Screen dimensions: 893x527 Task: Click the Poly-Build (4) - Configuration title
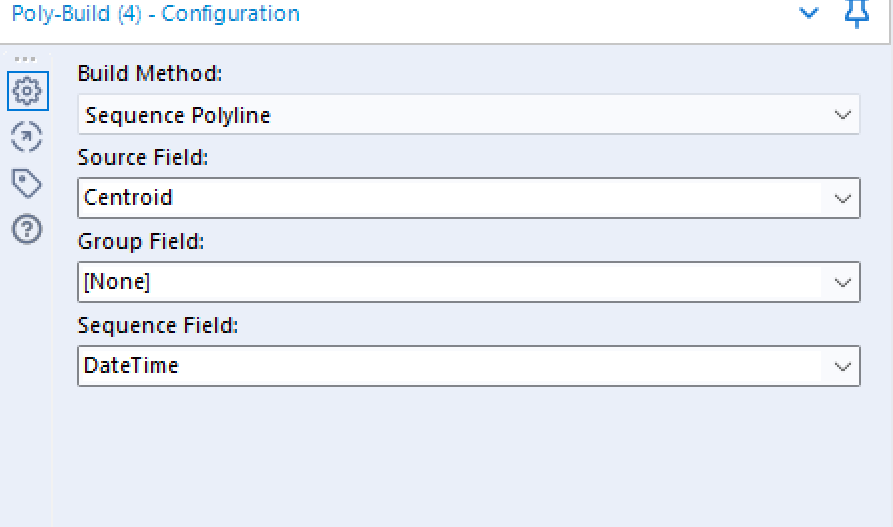[155, 14]
